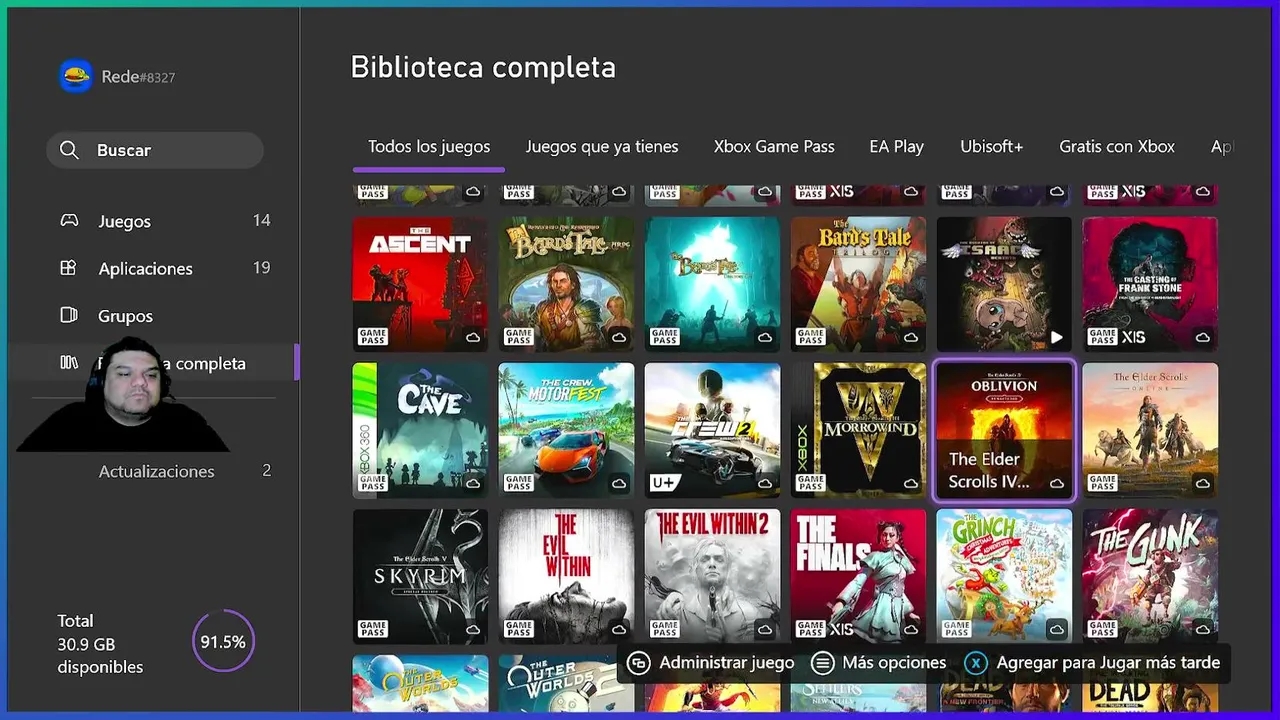The height and width of the screenshot is (720, 1280).
Task: Click Más opciones button
Action: pyautogui.click(x=878, y=663)
